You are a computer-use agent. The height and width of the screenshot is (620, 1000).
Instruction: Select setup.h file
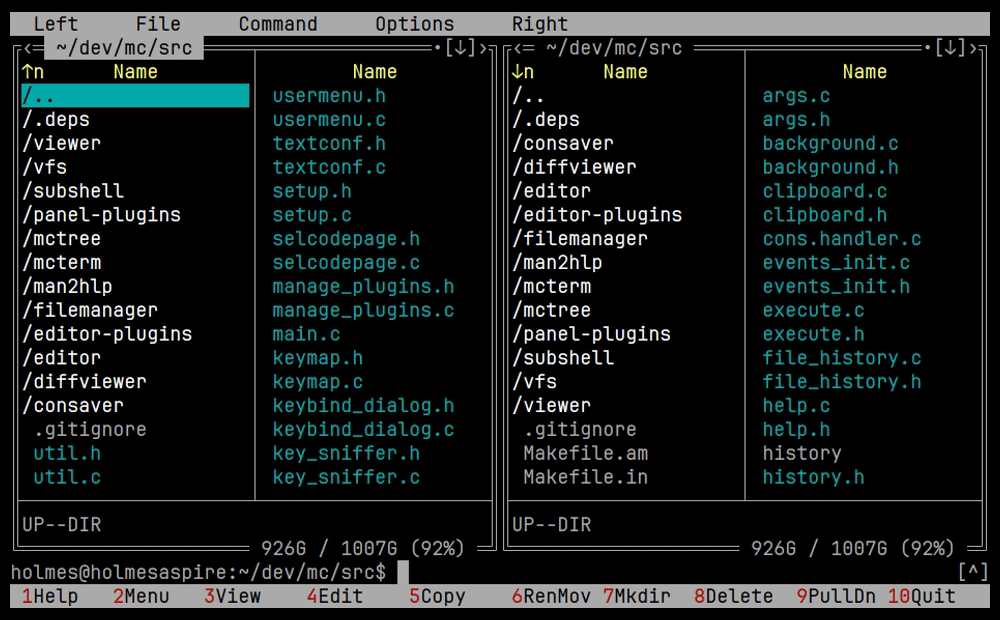pyautogui.click(x=312, y=191)
